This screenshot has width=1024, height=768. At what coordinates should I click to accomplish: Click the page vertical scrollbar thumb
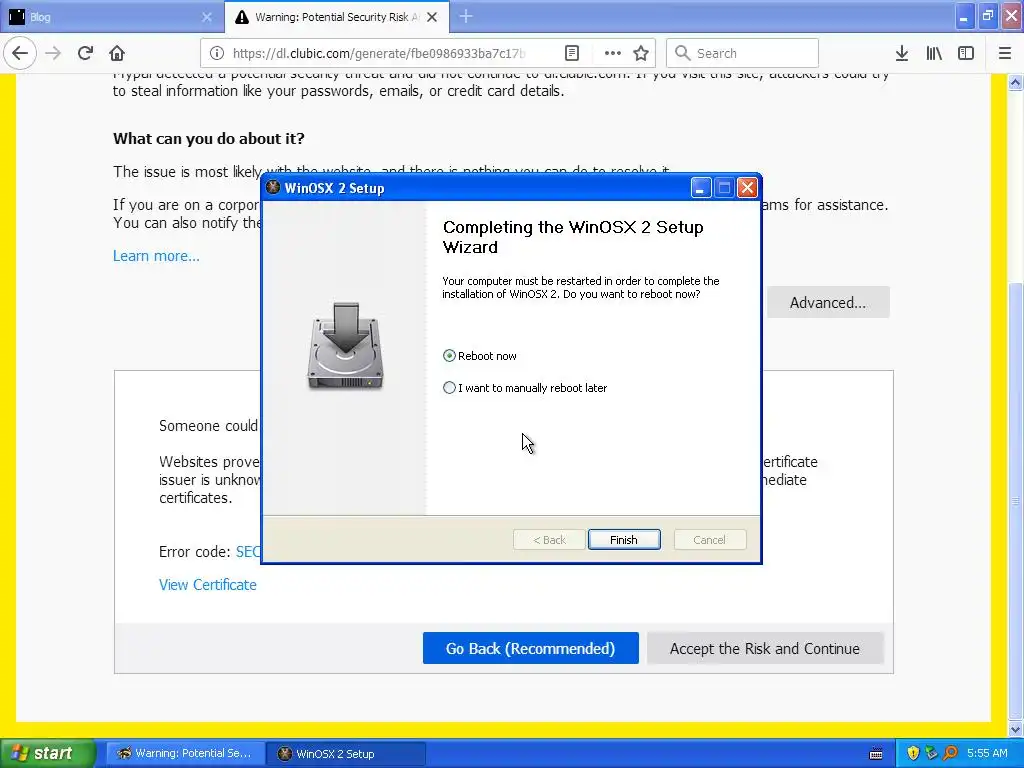[1015, 501]
